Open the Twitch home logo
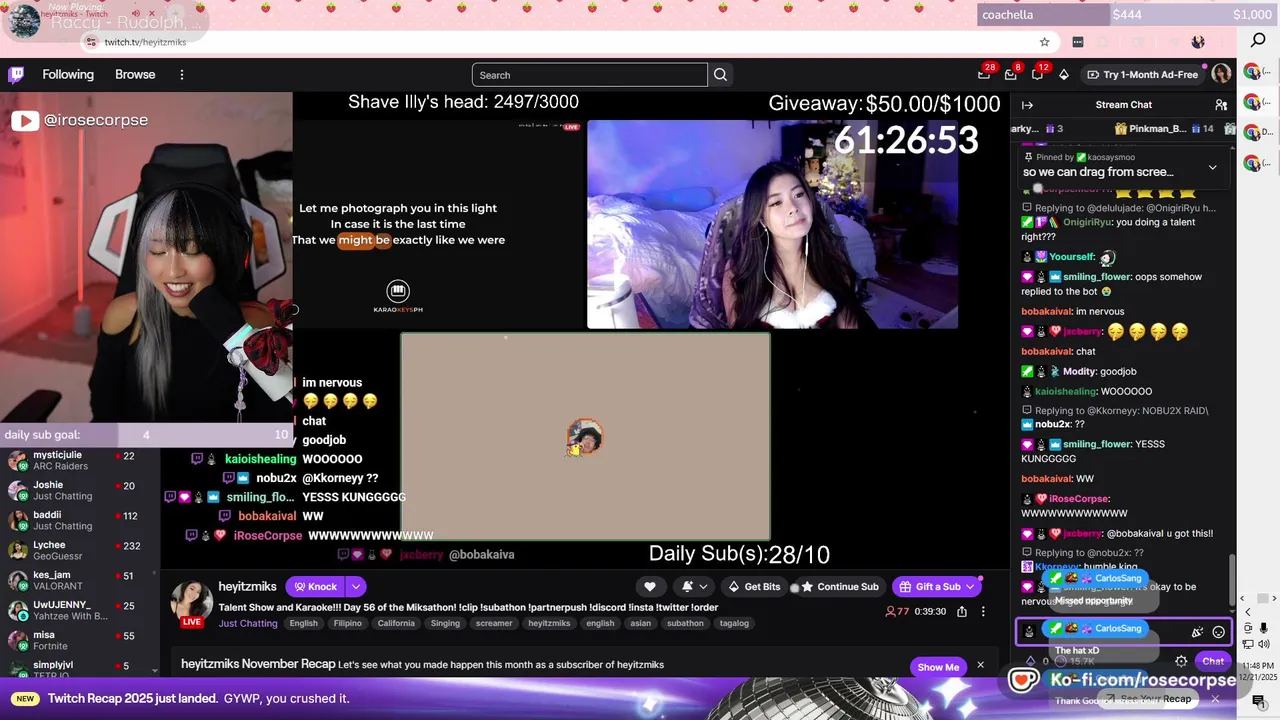 point(16,75)
